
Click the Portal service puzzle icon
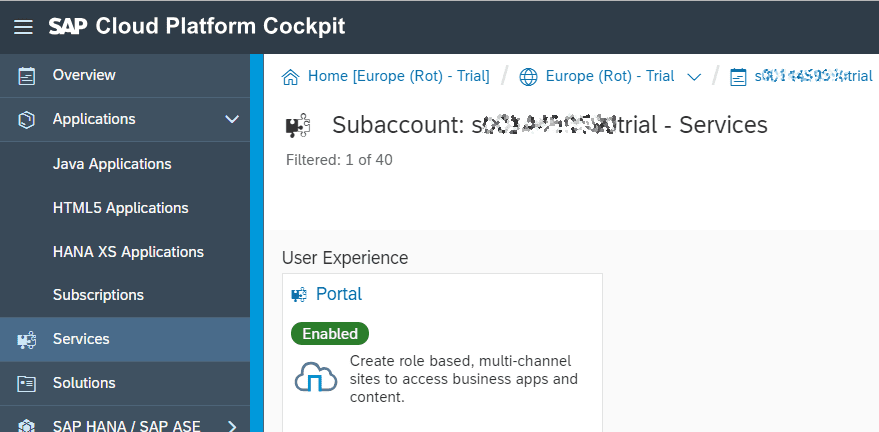[x=297, y=294]
